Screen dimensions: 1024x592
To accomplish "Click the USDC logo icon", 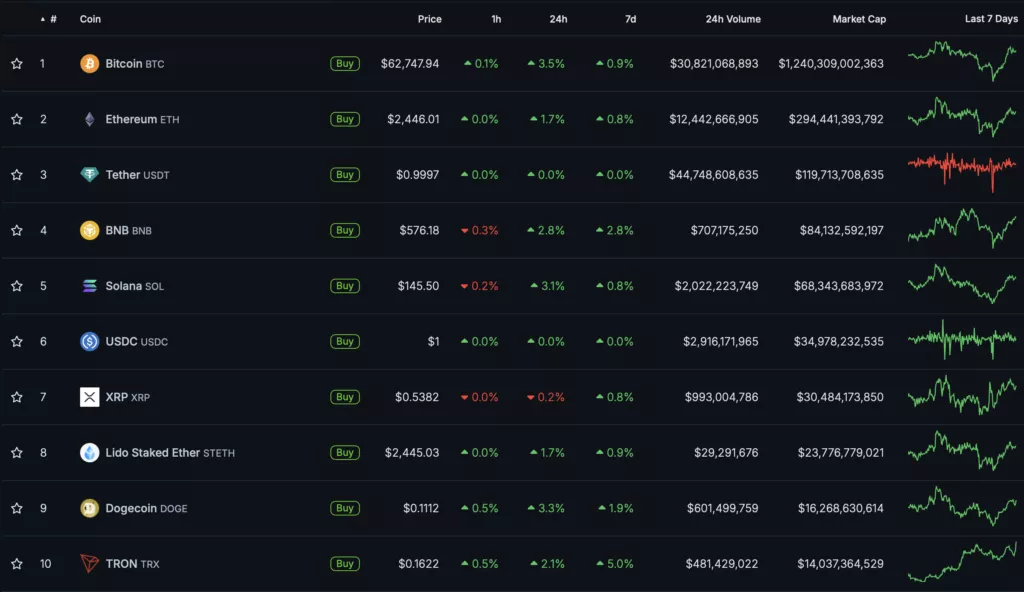I will tap(90, 341).
